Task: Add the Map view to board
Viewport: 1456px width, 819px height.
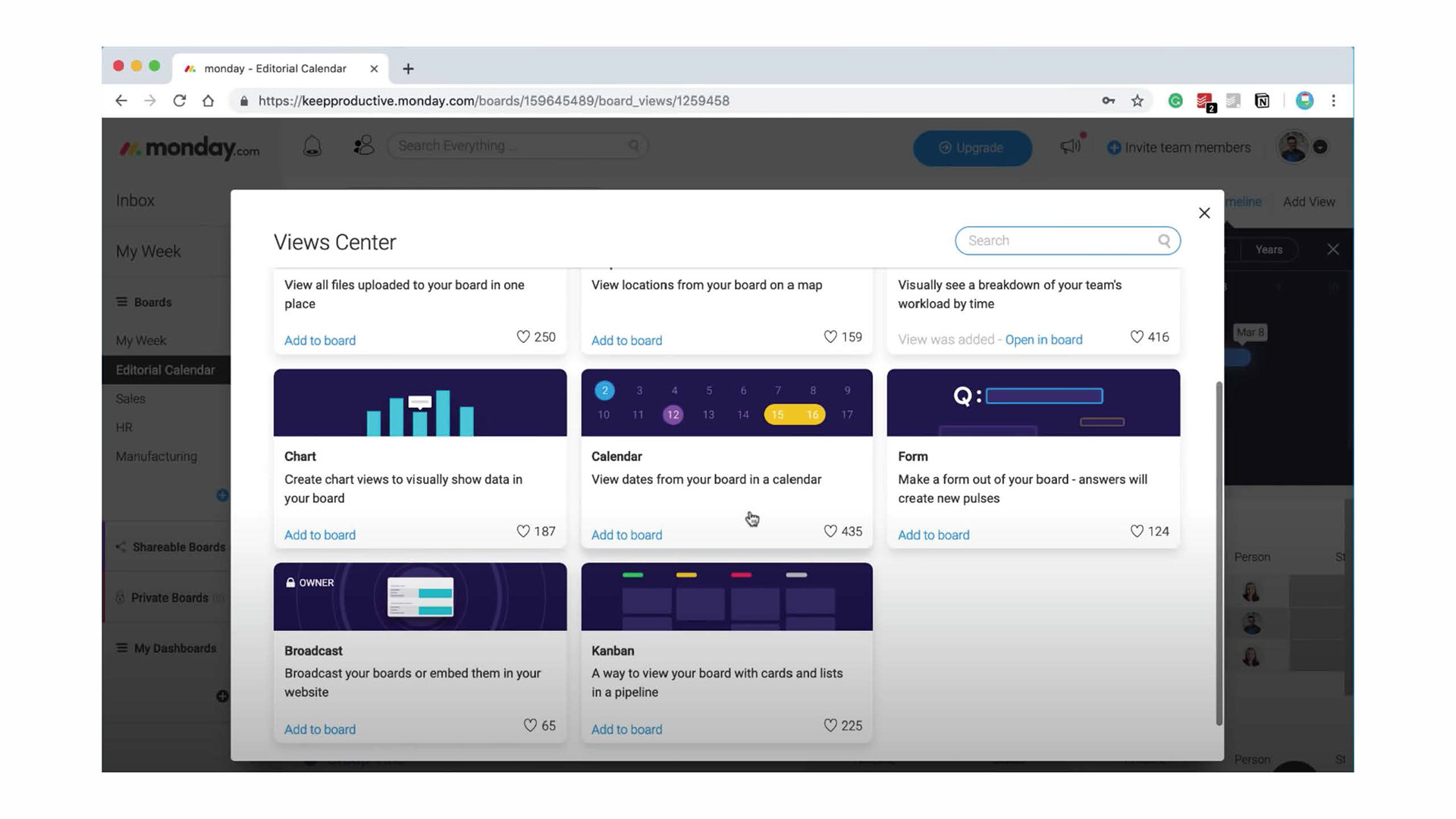Action: pyautogui.click(x=626, y=340)
